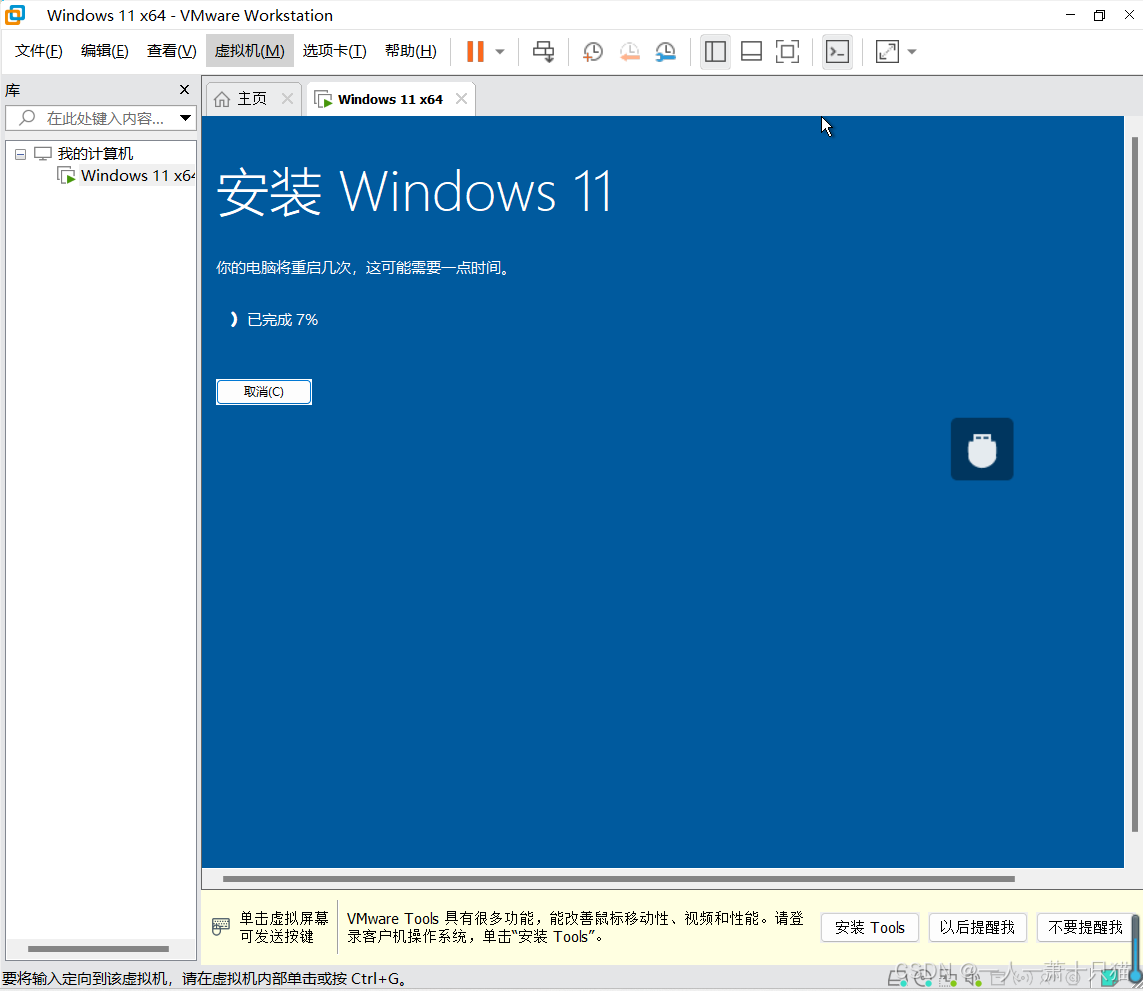Select 我的计算机 in the library
Image resolution: width=1143 pixels, height=991 pixels.
click(x=95, y=154)
